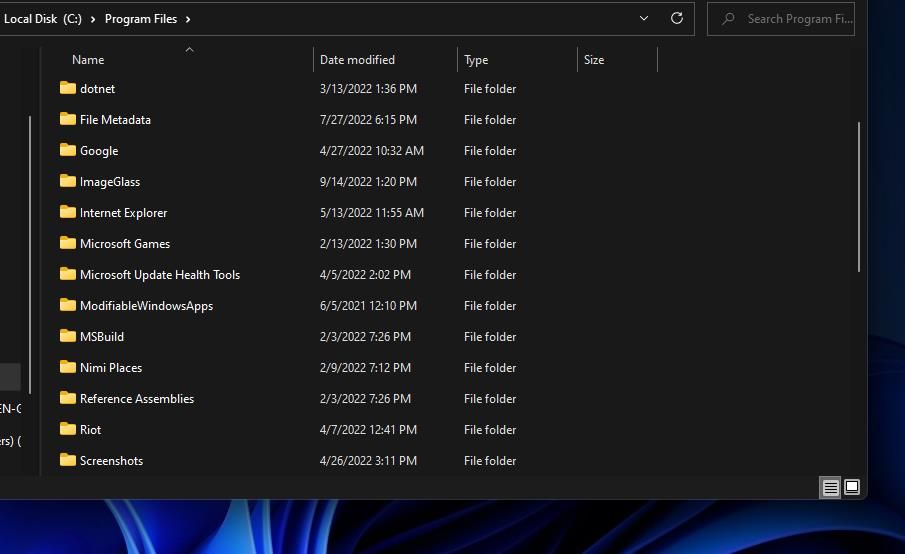Click the Program Files breadcrumb
Image resolution: width=905 pixels, height=554 pixels.
[141, 18]
